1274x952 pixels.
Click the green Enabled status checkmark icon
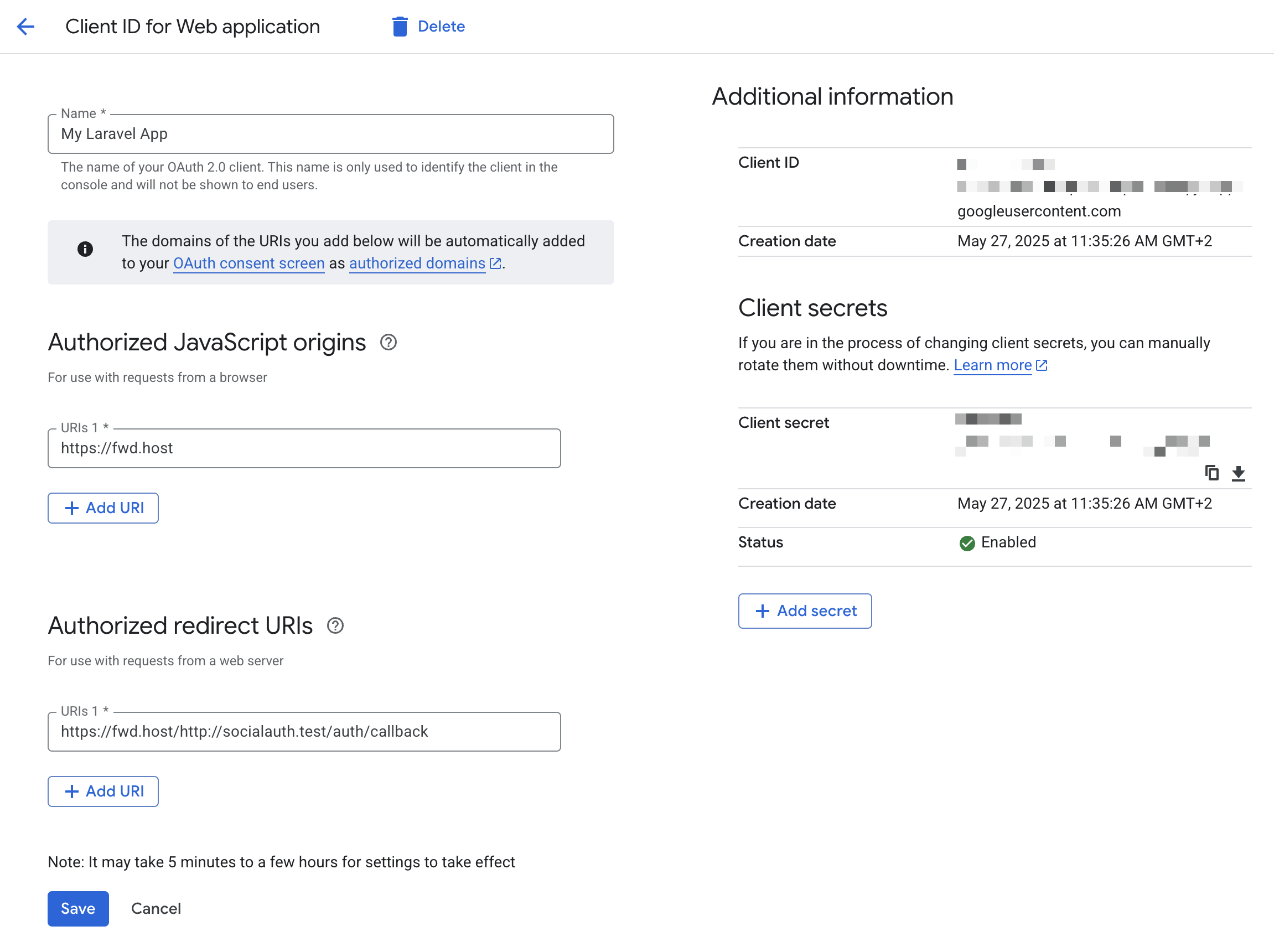[x=967, y=543]
